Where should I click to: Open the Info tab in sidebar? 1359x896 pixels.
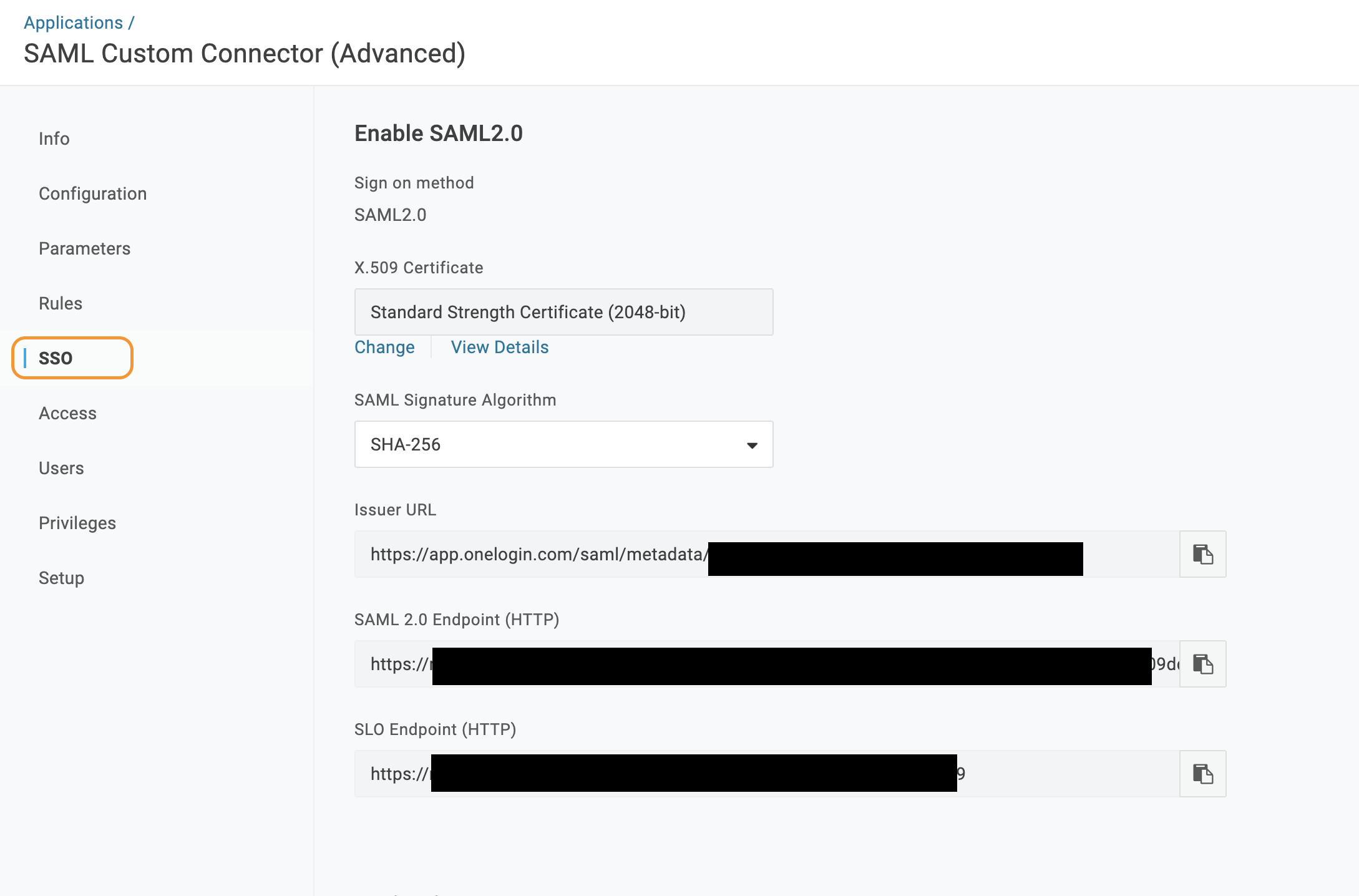pyautogui.click(x=54, y=139)
